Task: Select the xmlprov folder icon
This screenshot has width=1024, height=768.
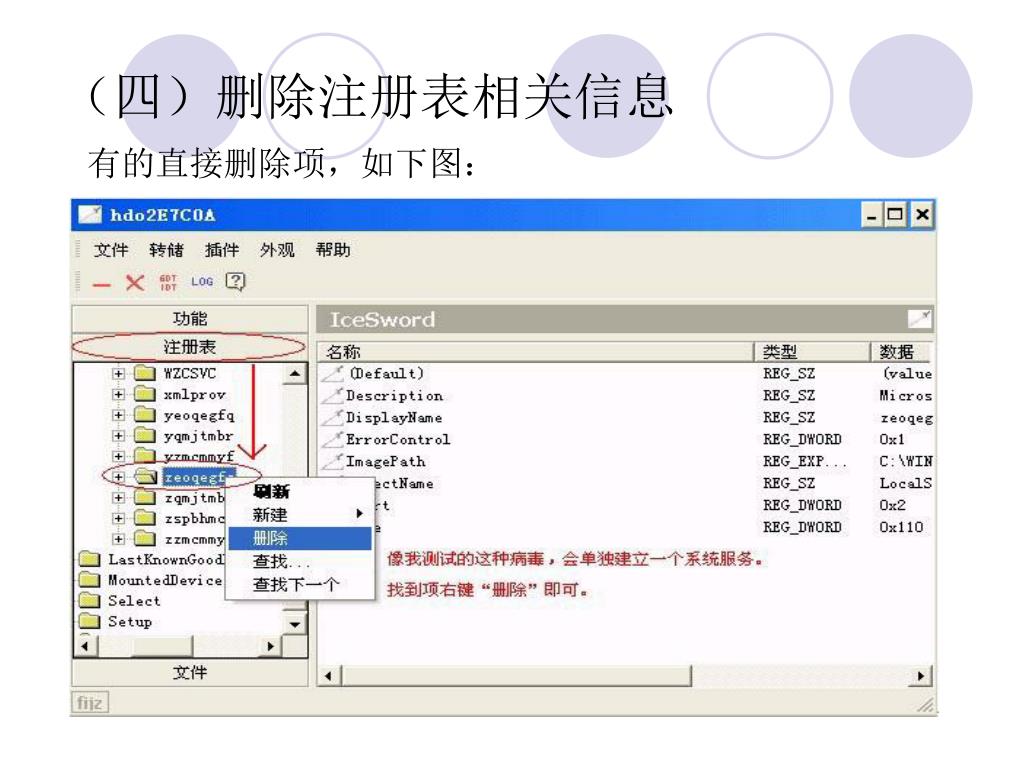Action: pyautogui.click(x=144, y=394)
